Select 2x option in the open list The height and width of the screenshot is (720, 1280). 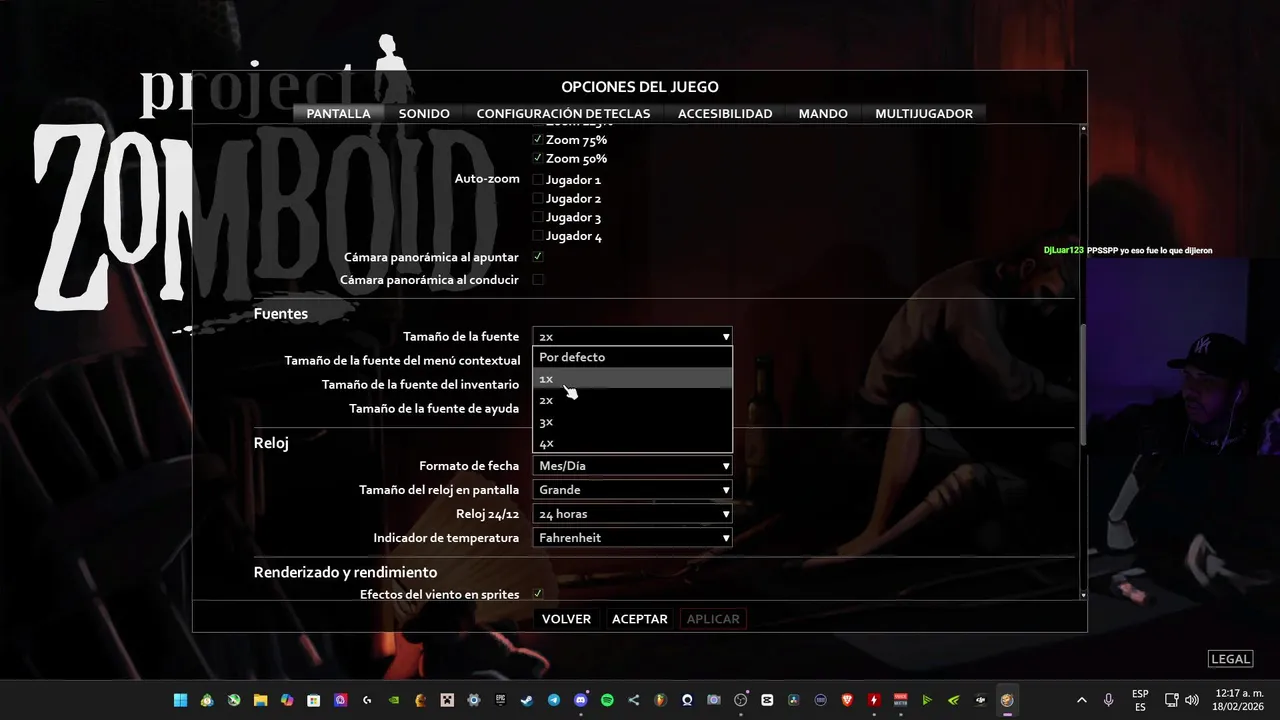pos(632,400)
